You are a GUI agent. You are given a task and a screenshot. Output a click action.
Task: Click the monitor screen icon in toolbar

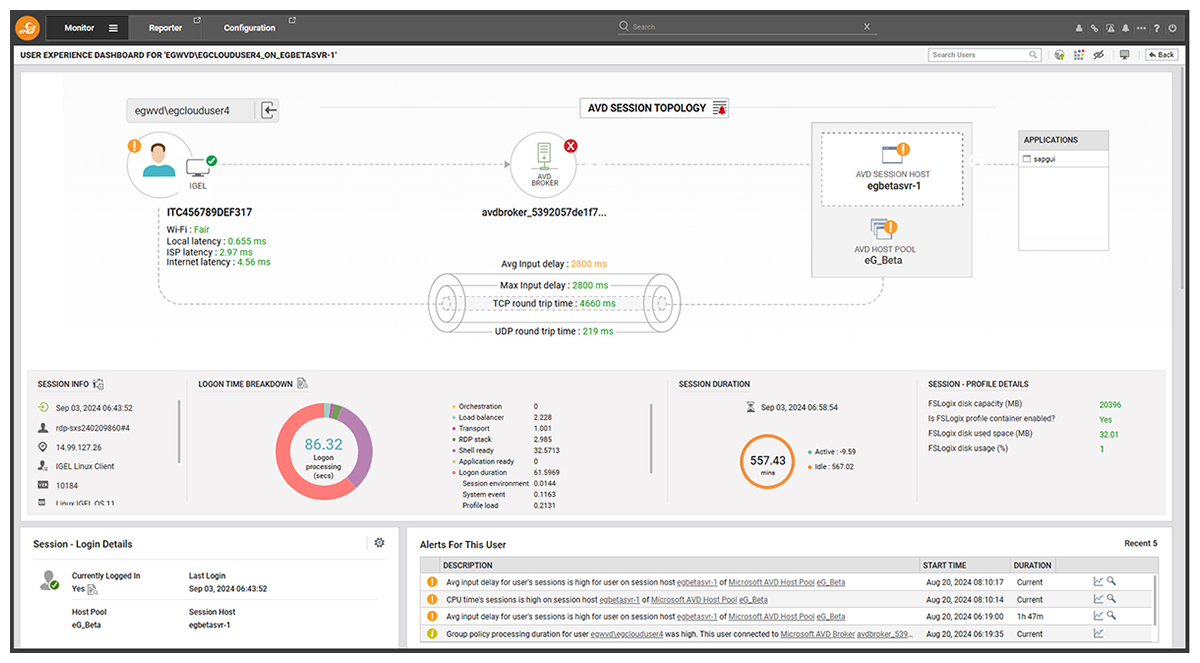1124,55
